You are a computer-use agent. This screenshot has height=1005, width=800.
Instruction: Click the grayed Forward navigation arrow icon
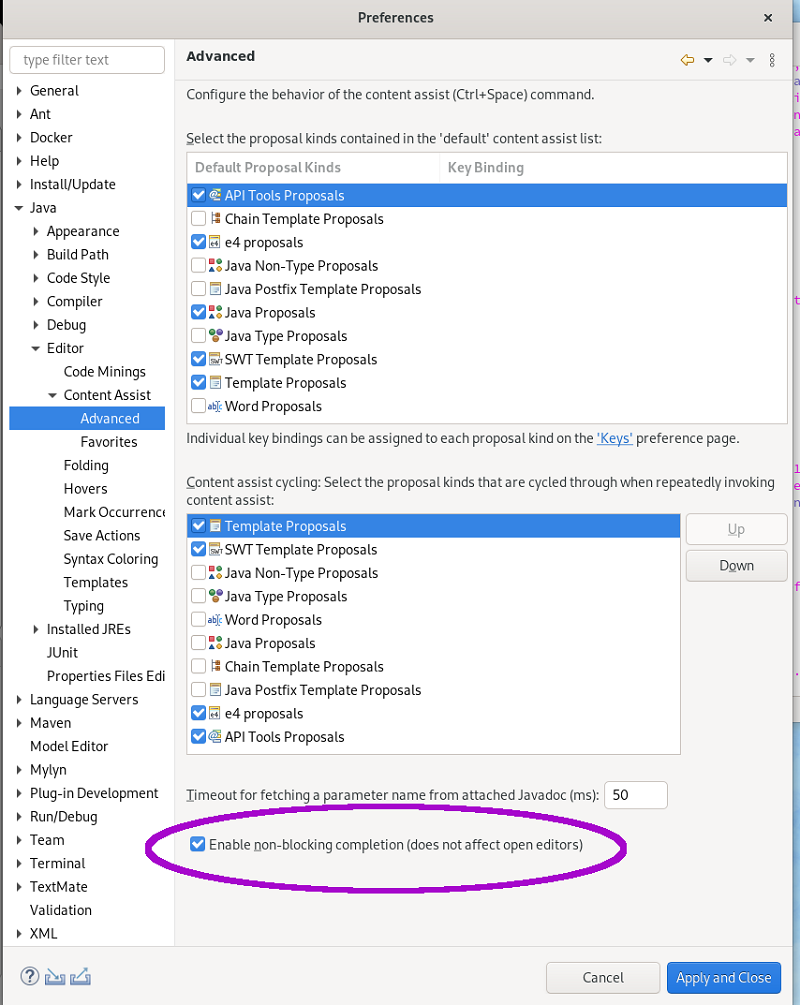(x=729, y=60)
